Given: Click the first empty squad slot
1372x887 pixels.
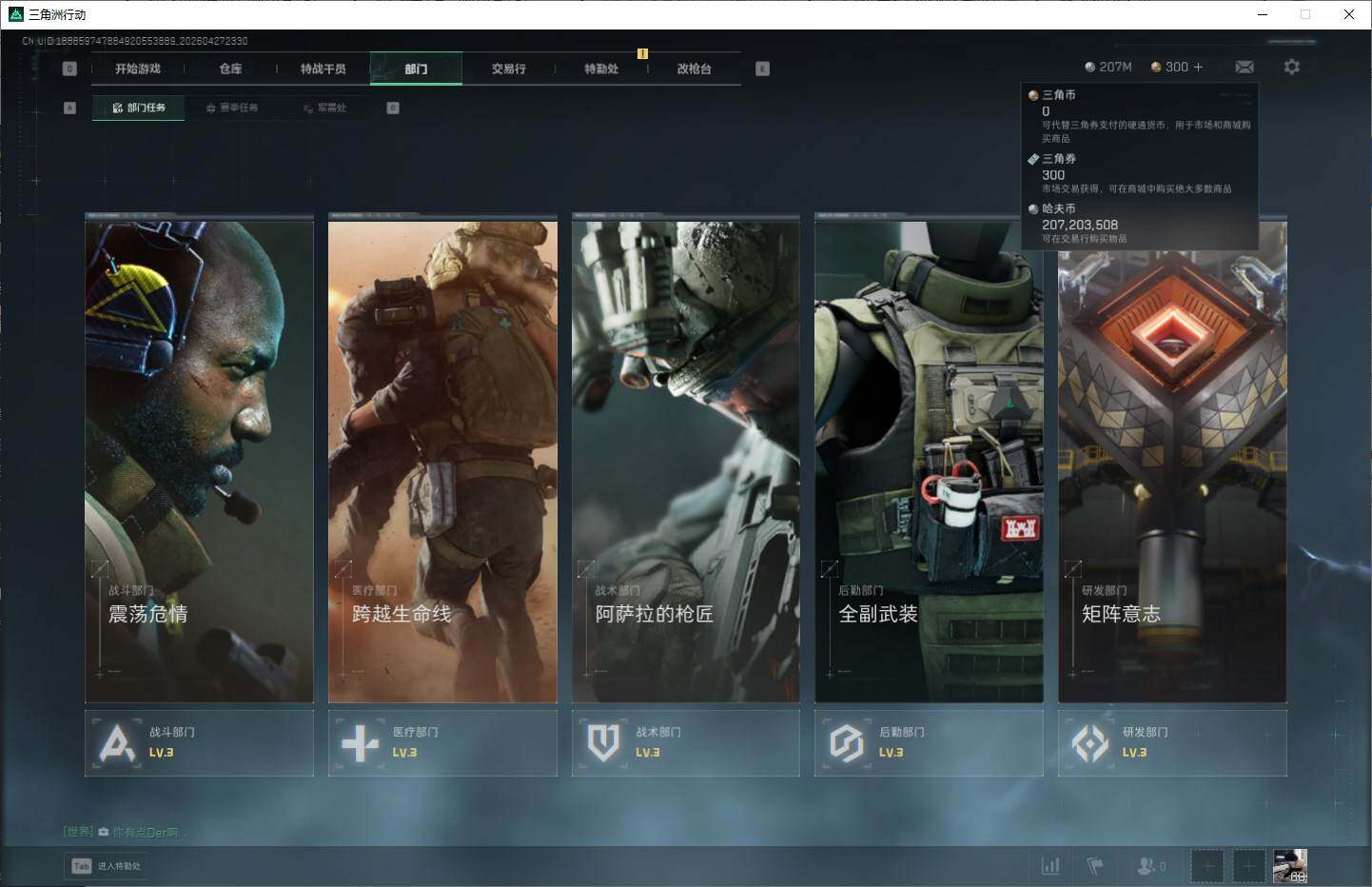Looking at the screenshot, I should click(1206, 866).
